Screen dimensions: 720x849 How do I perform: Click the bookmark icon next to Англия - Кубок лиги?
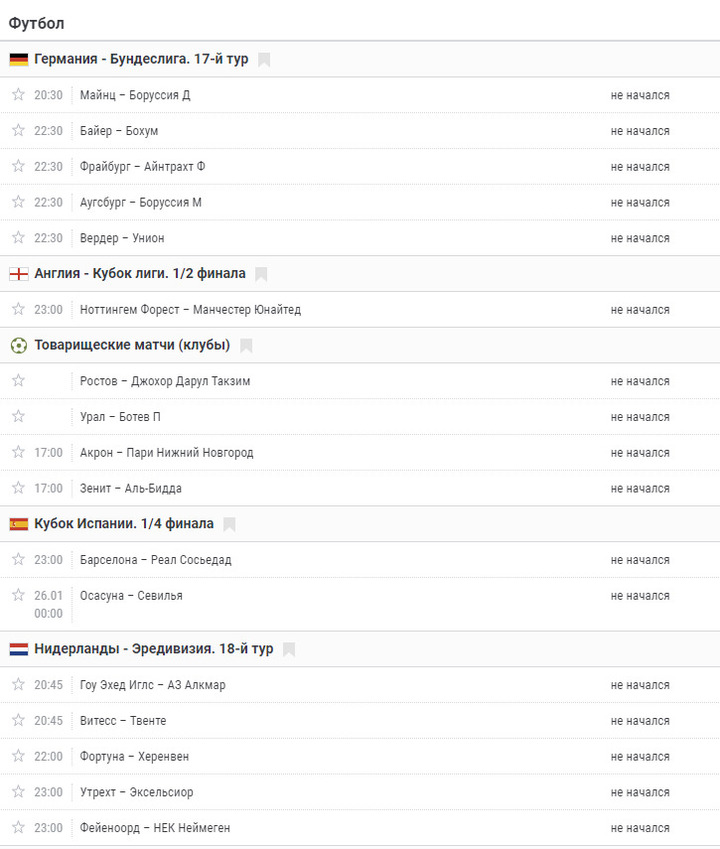[261, 274]
